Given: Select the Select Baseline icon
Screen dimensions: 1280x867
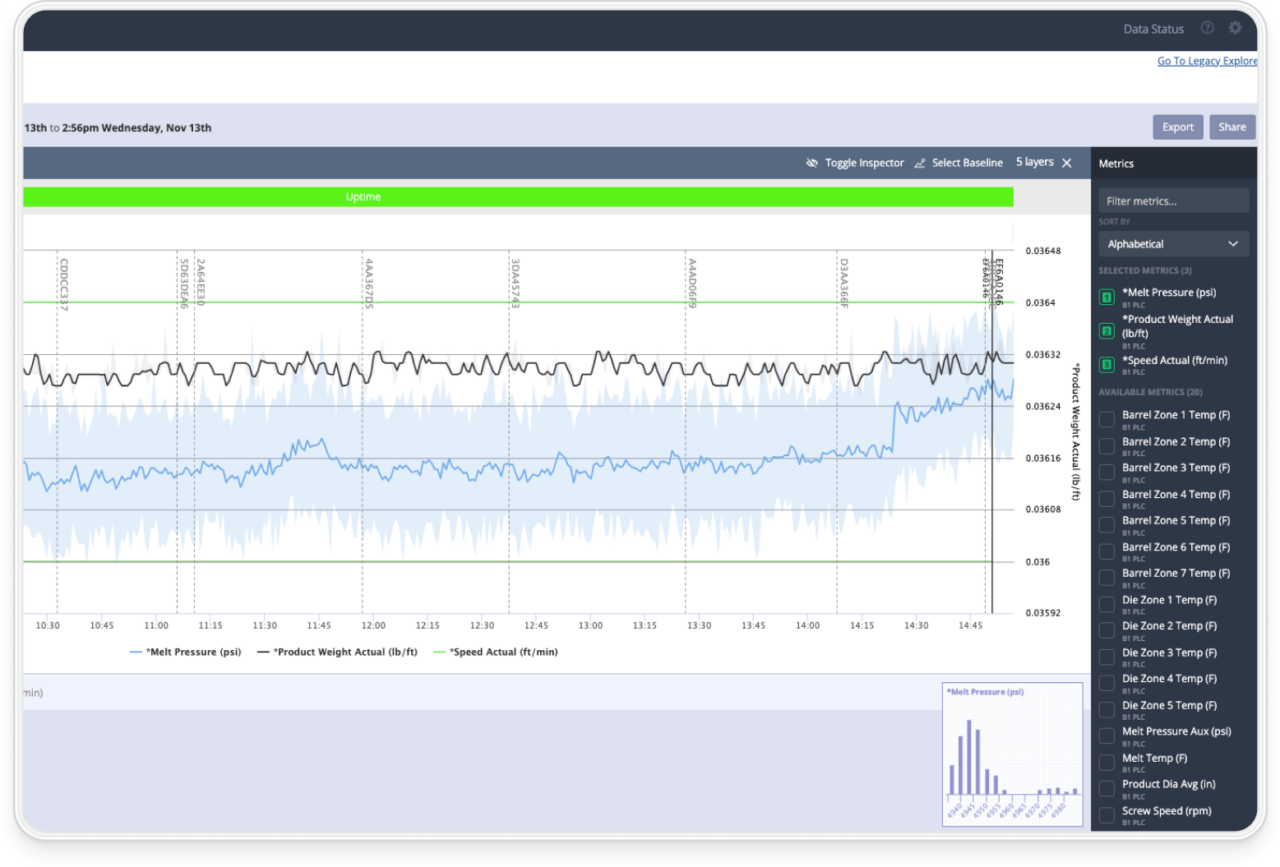Looking at the screenshot, I should pyautogui.click(x=920, y=162).
